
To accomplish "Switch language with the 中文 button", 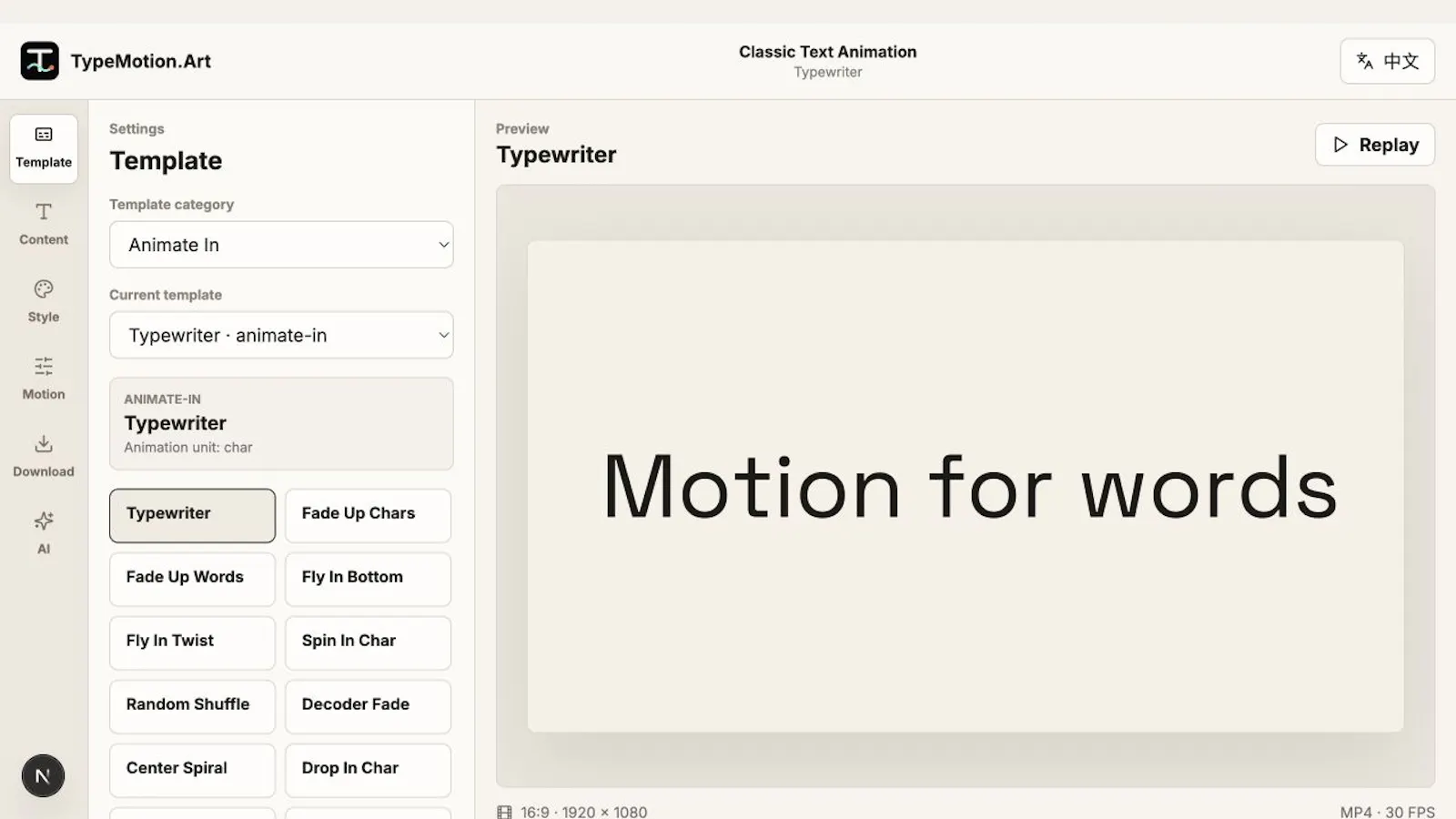I will click(x=1387, y=61).
